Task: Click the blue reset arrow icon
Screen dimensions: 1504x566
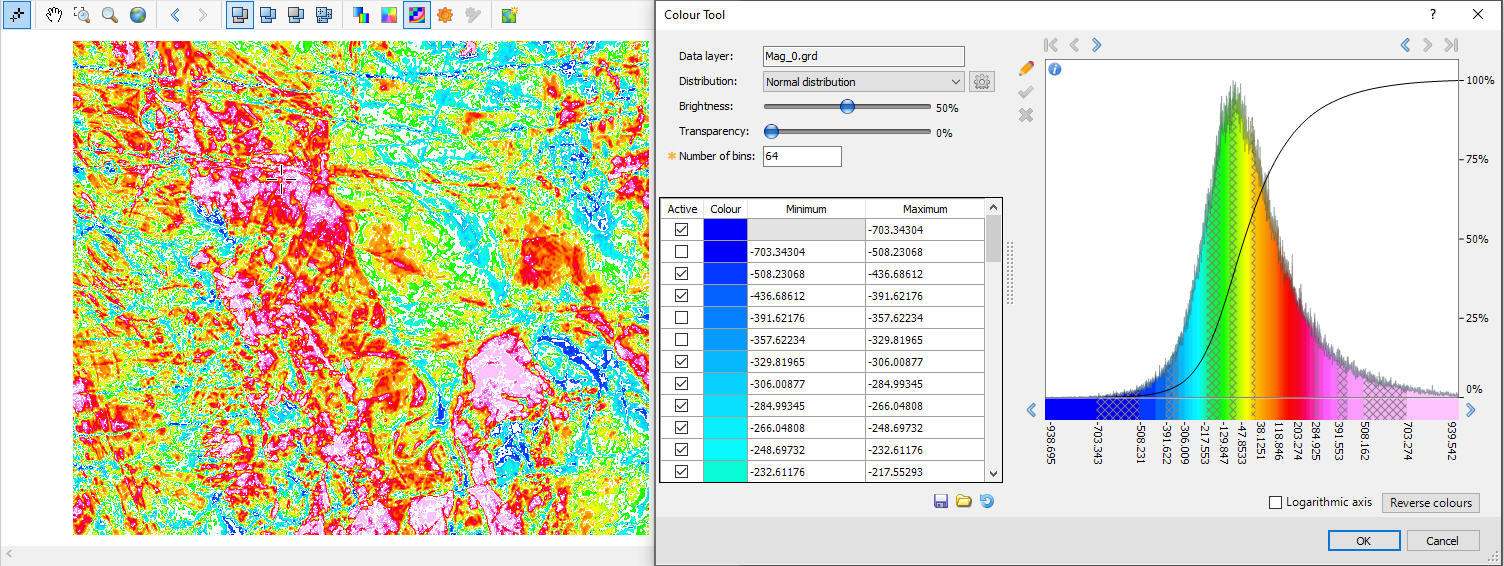Action: [x=987, y=501]
